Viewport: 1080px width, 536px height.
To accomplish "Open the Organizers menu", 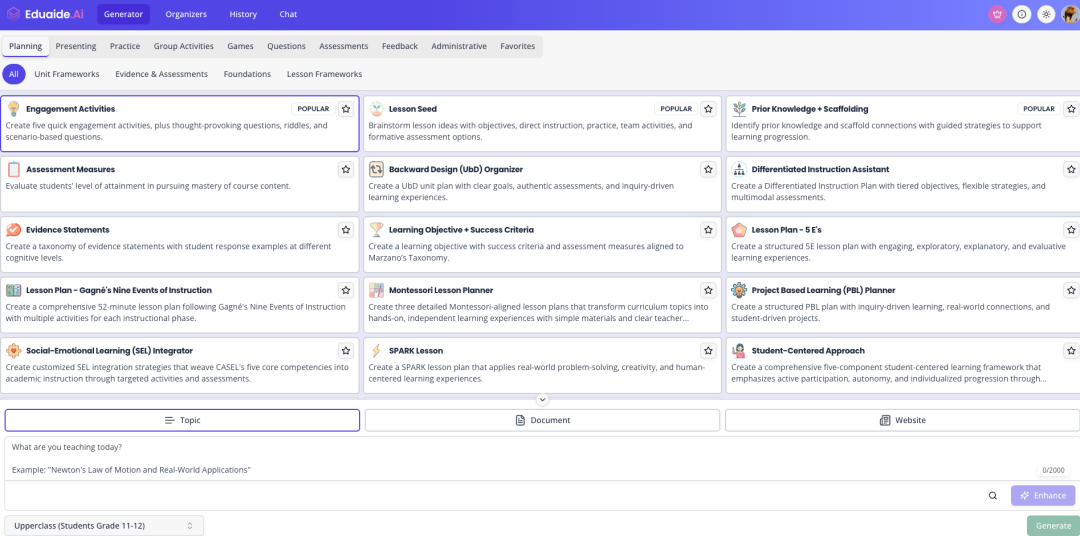I will [x=186, y=14].
